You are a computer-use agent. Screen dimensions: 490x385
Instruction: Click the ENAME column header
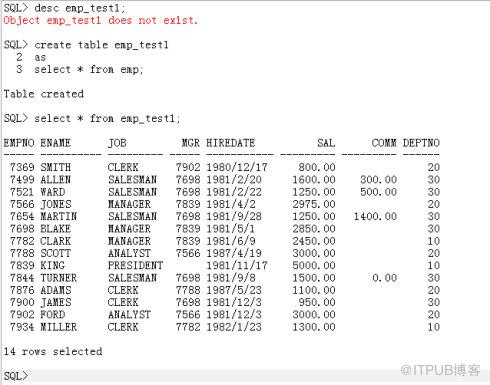pyautogui.click(x=56, y=143)
